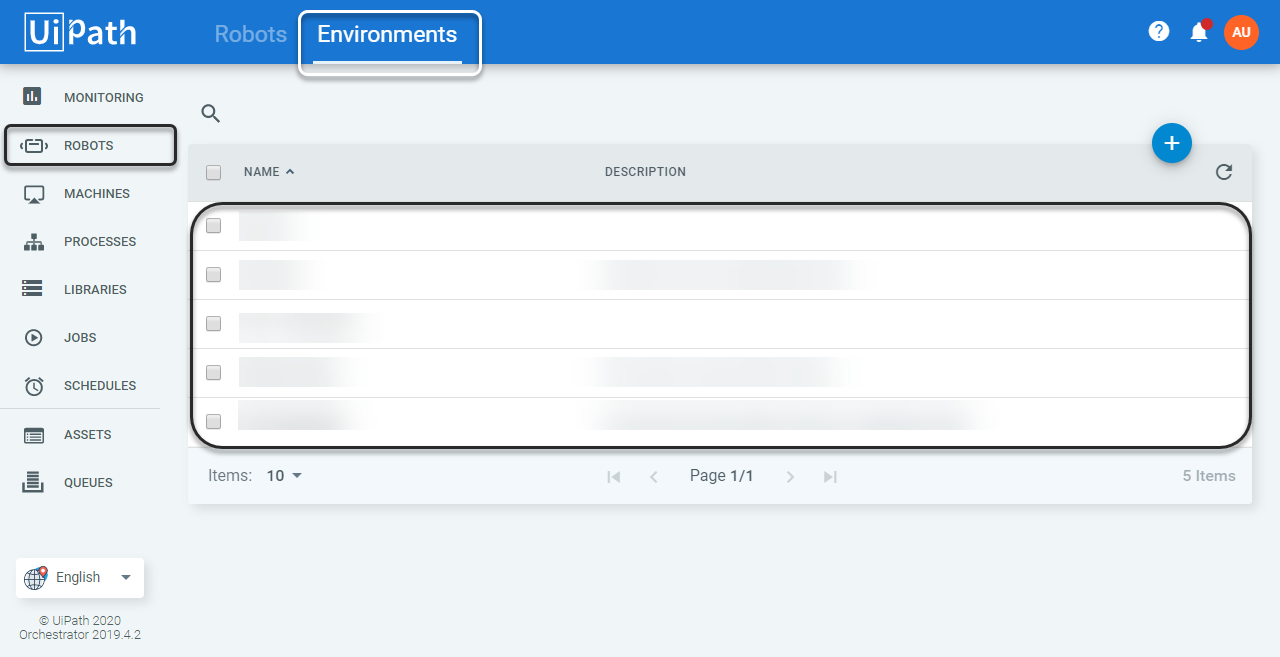Click the Jobs play icon
1280x657 pixels.
pyautogui.click(x=33, y=338)
